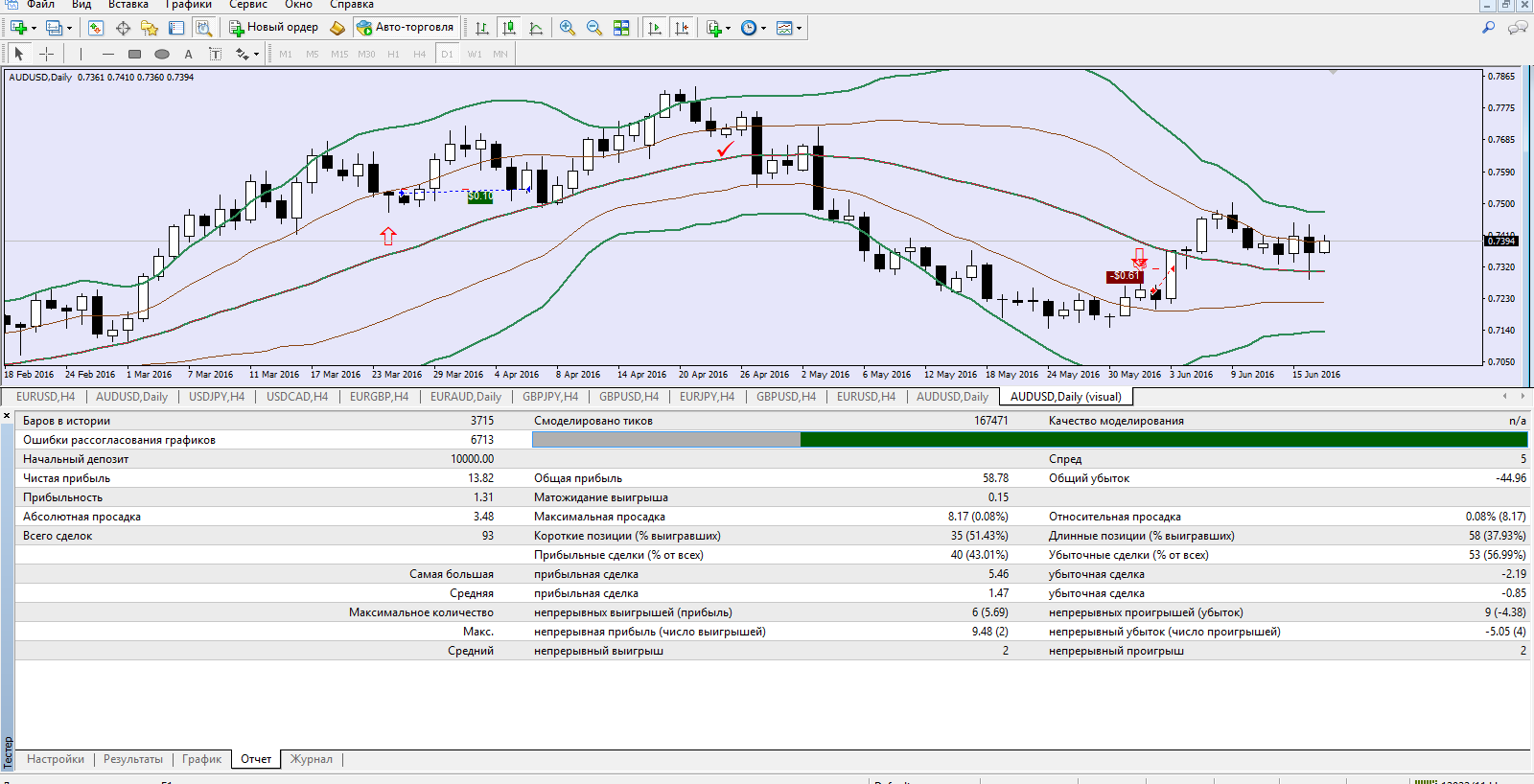Open the Сервис menu
The image size is (1534, 784).
coord(247,5)
